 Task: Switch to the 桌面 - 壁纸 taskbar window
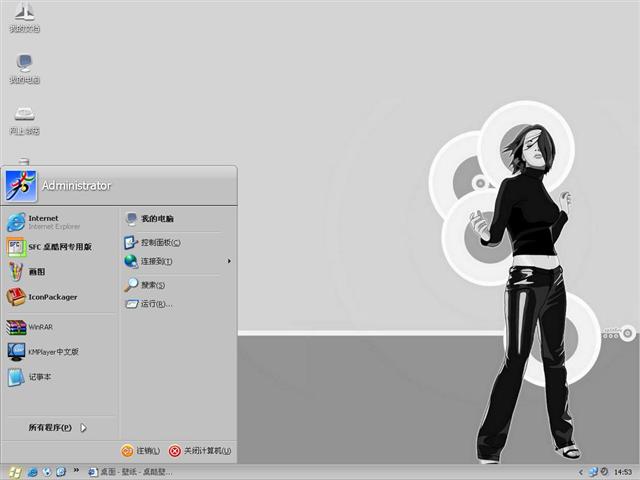(x=131, y=472)
